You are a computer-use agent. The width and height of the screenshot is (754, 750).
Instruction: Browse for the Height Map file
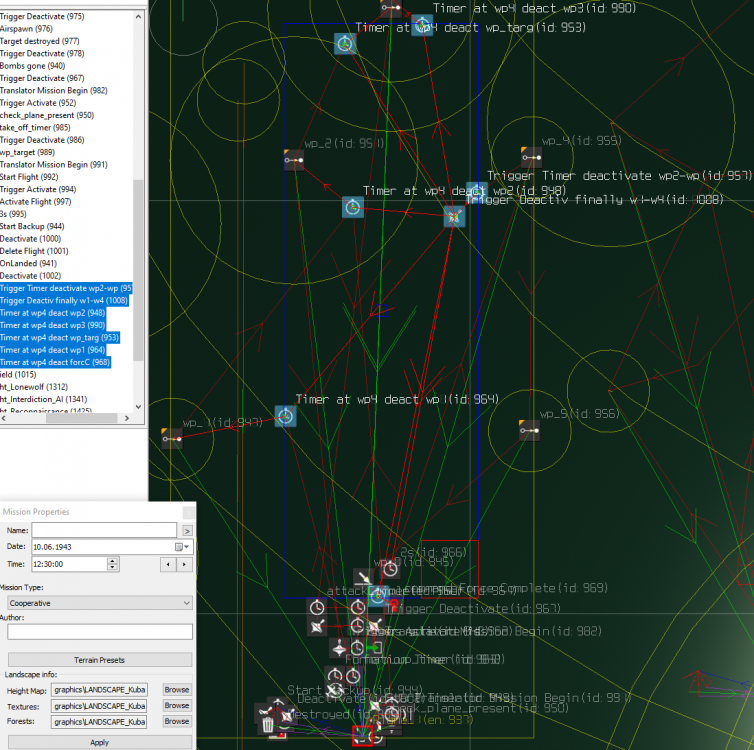pyautogui.click(x=176, y=690)
